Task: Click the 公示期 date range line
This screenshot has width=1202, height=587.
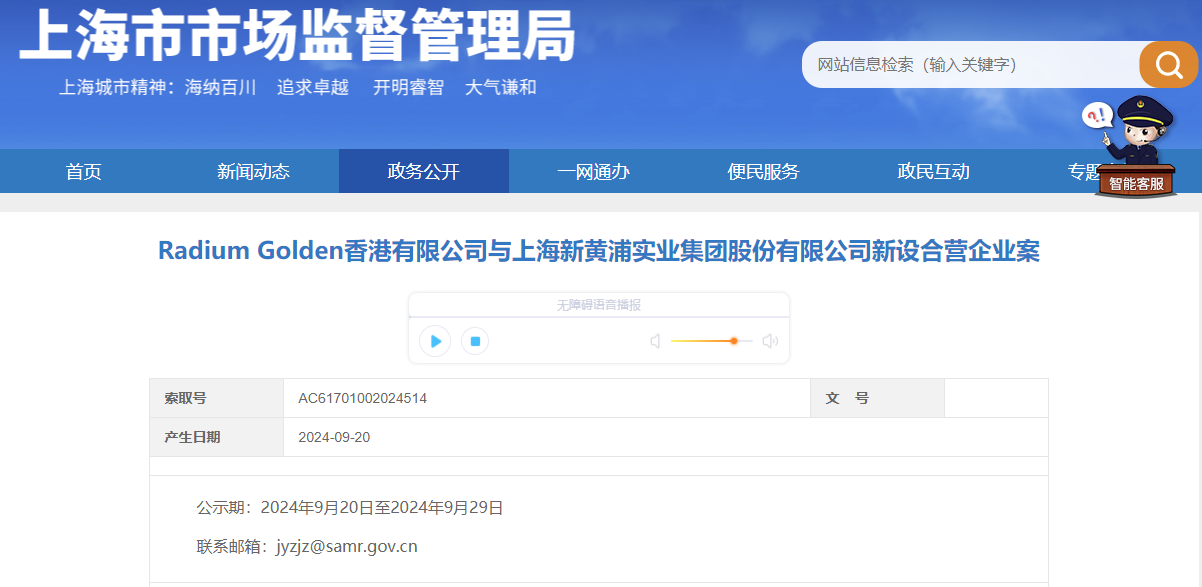Action: (350, 508)
